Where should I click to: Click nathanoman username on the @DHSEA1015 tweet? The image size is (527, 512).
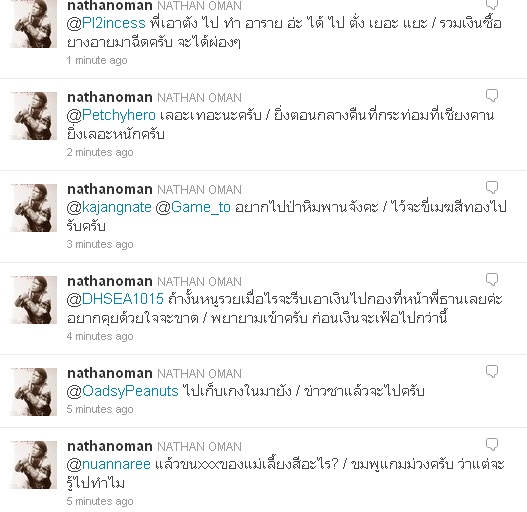(x=110, y=281)
